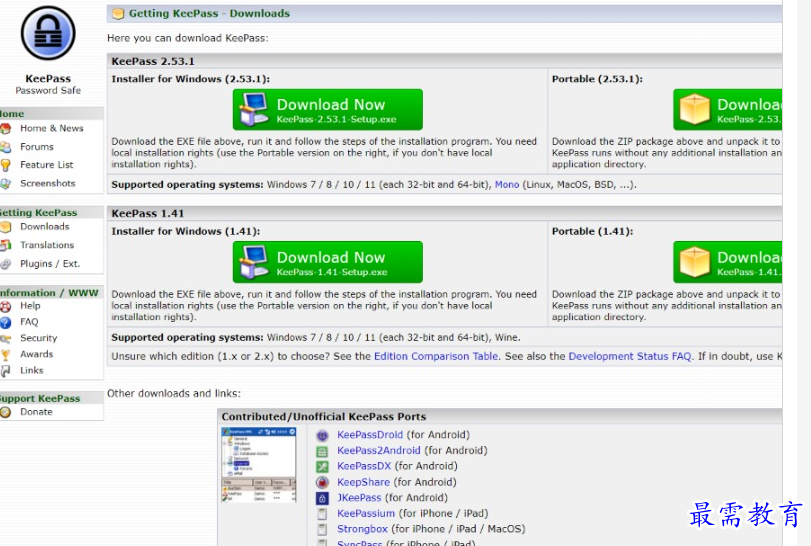Open the Help page
Viewport: 811px width, 546px height.
tap(30, 306)
